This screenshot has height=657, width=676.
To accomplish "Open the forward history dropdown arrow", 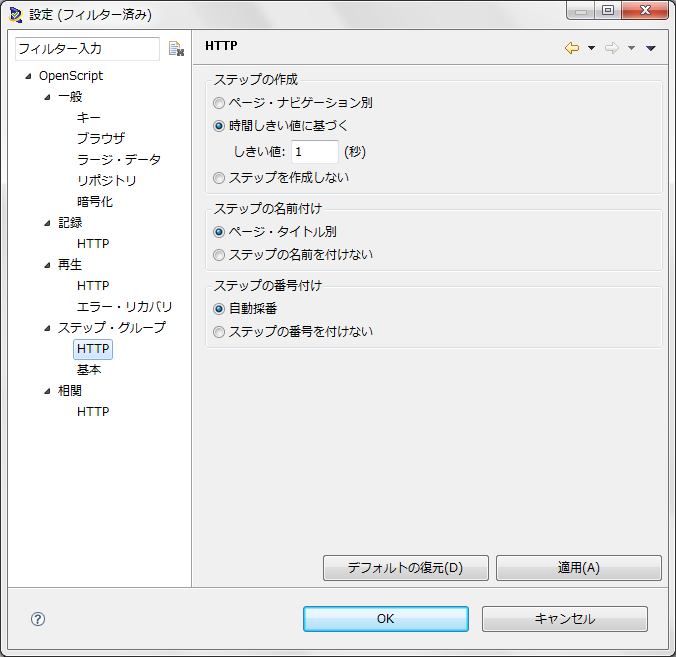I will pyautogui.click(x=631, y=48).
